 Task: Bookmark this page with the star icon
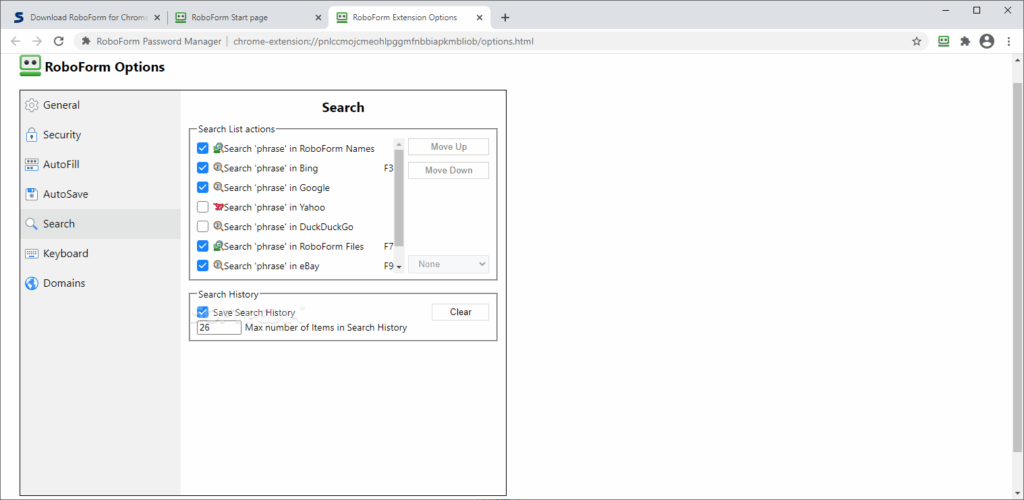916,41
